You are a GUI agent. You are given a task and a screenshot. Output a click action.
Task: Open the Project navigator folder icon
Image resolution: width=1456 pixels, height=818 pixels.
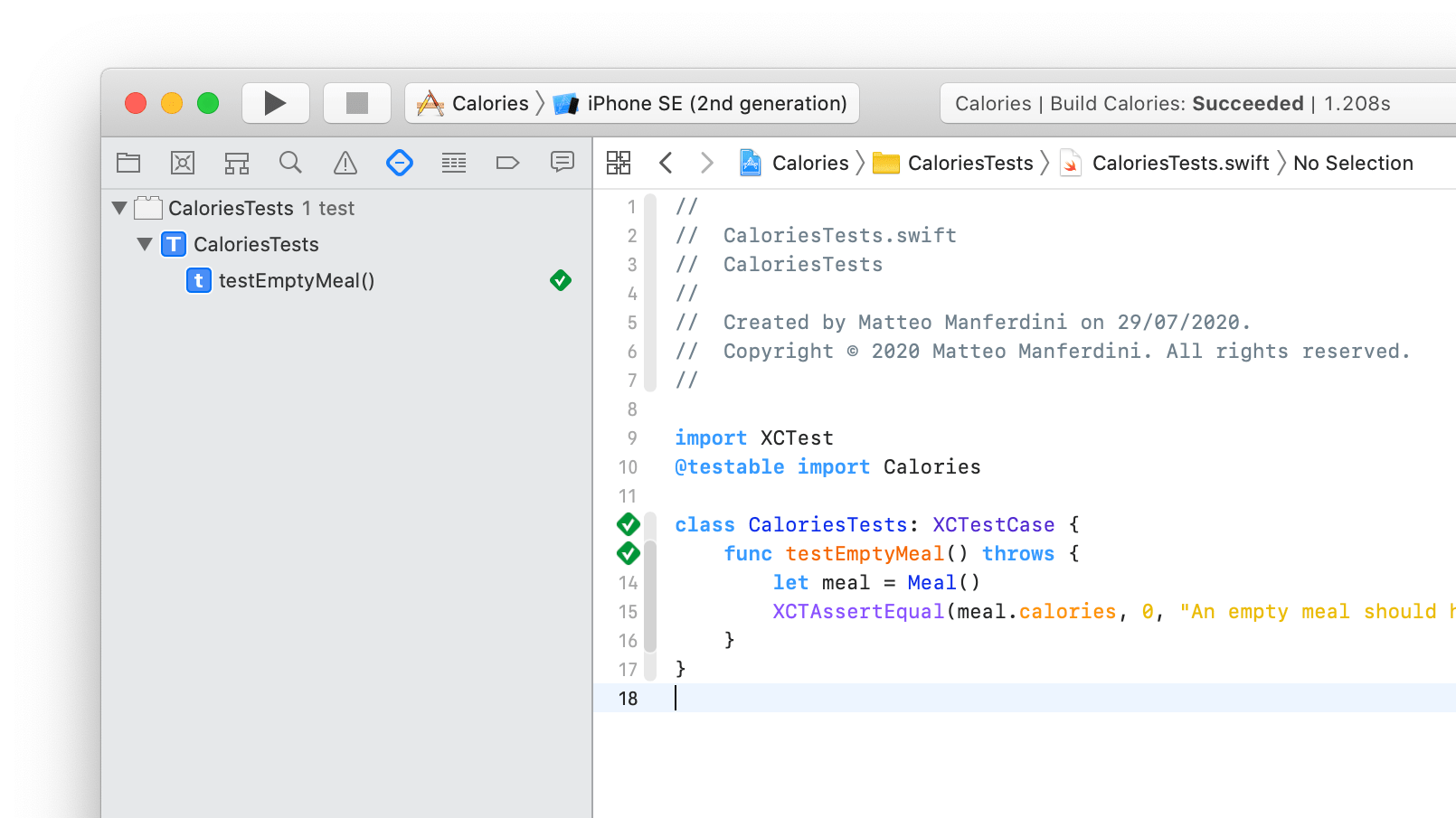coord(128,163)
